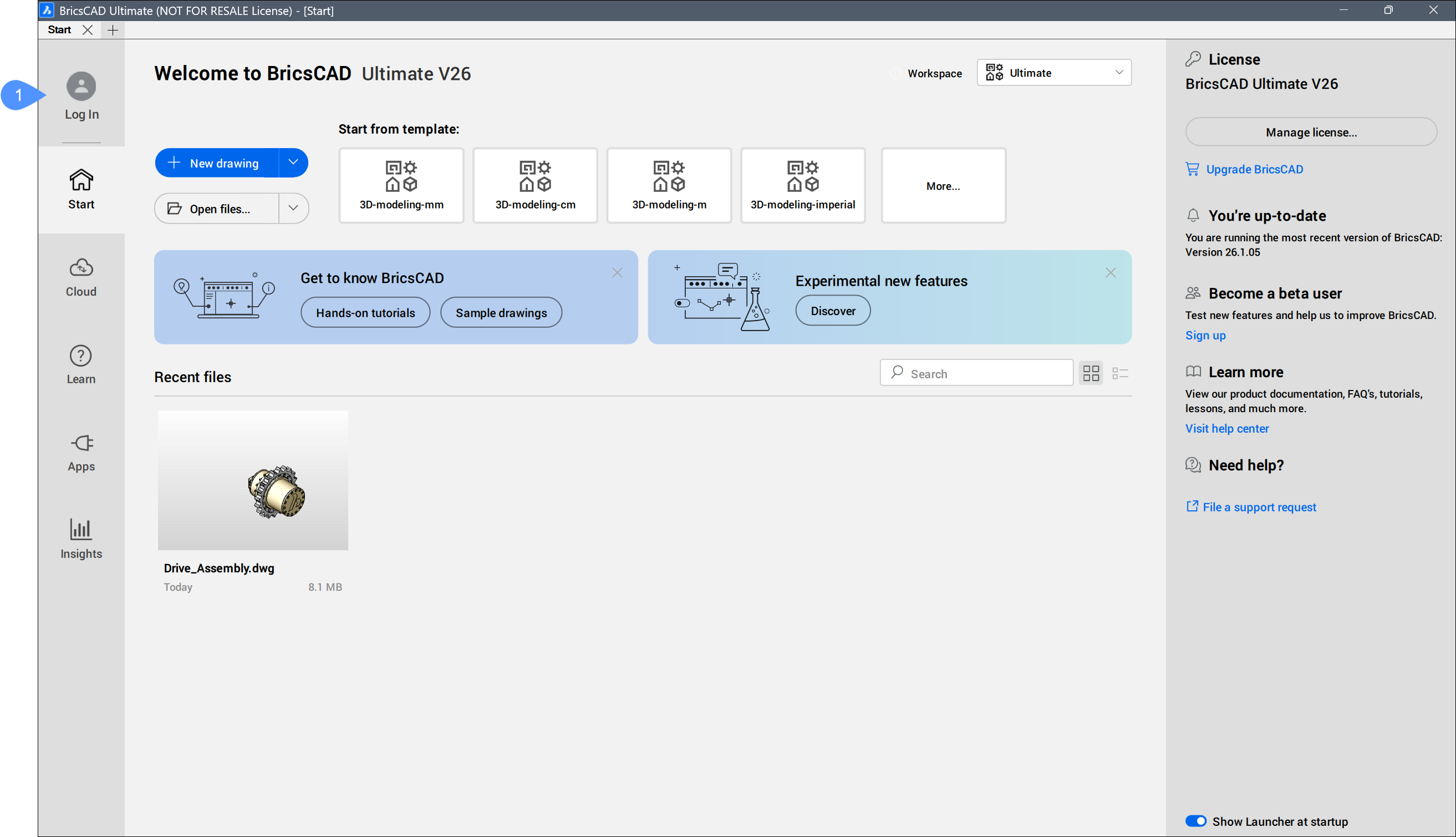This screenshot has height=837, width=1456.
Task: Expand the New drawing dropdown arrow
Action: [293, 163]
